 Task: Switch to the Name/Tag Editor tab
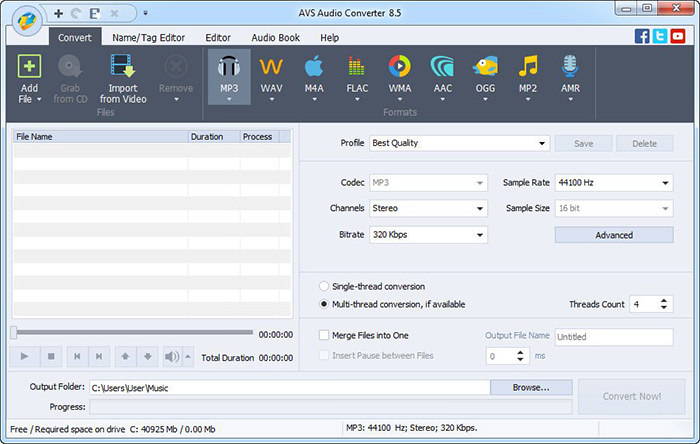tap(148, 38)
